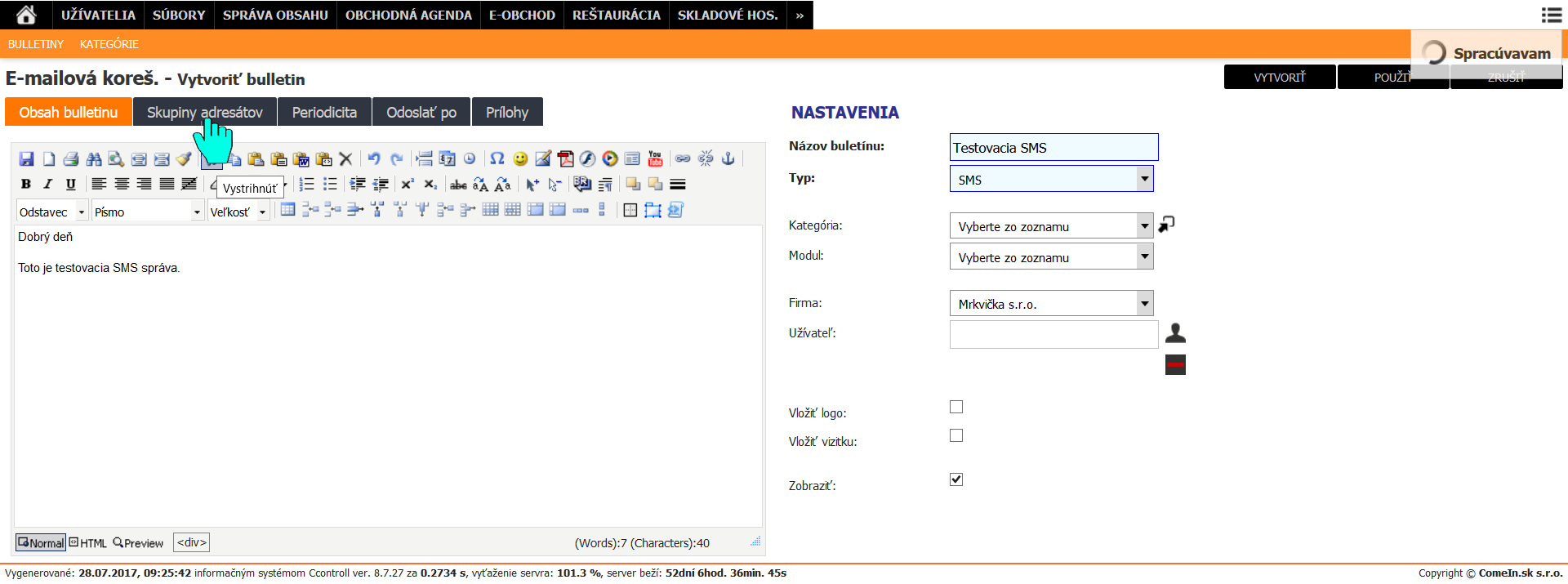The height and width of the screenshot is (584, 1568).
Task: Click the Undo arrow icon
Action: tap(373, 158)
